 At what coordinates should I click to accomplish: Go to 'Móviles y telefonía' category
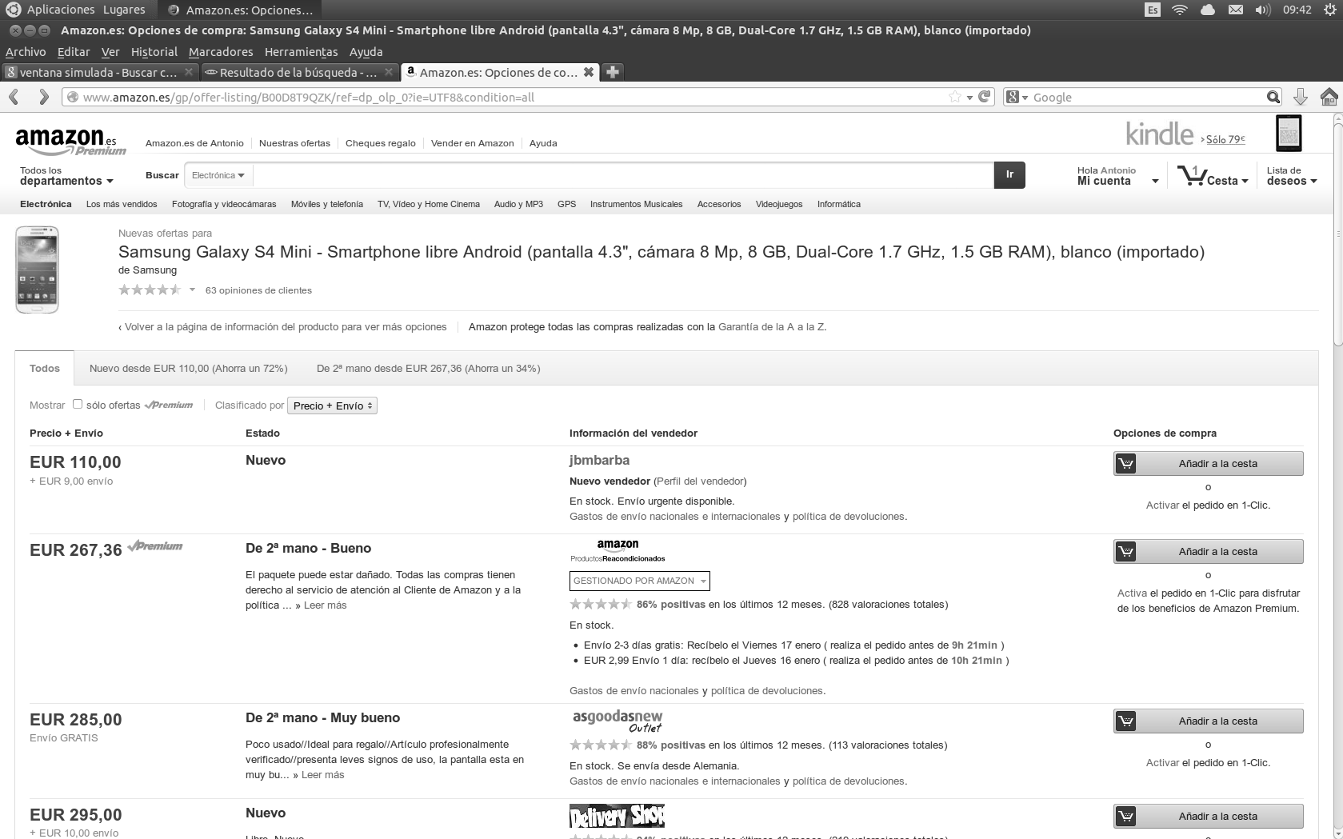[x=327, y=204]
